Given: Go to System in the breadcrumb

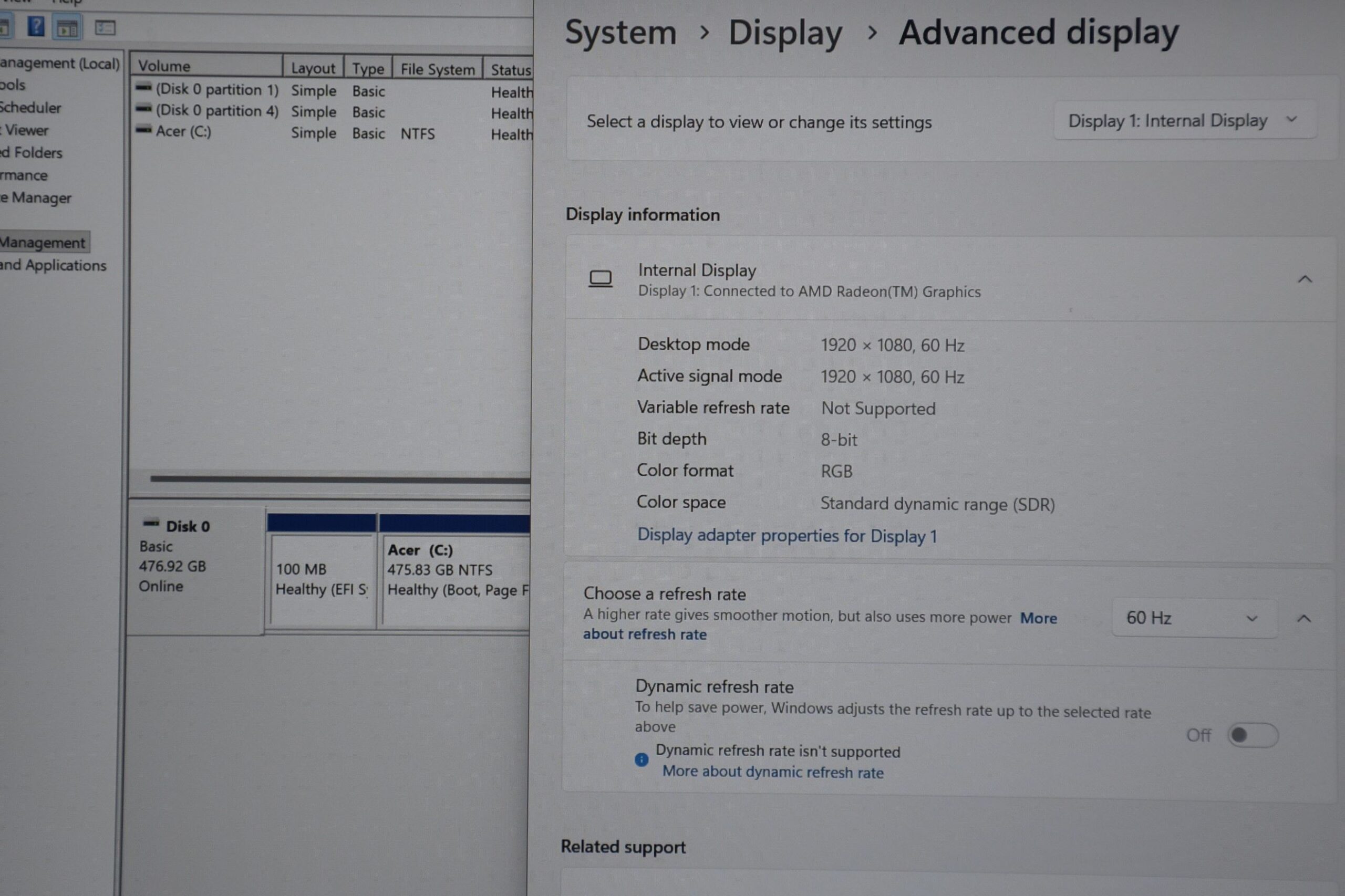Looking at the screenshot, I should 620,32.
